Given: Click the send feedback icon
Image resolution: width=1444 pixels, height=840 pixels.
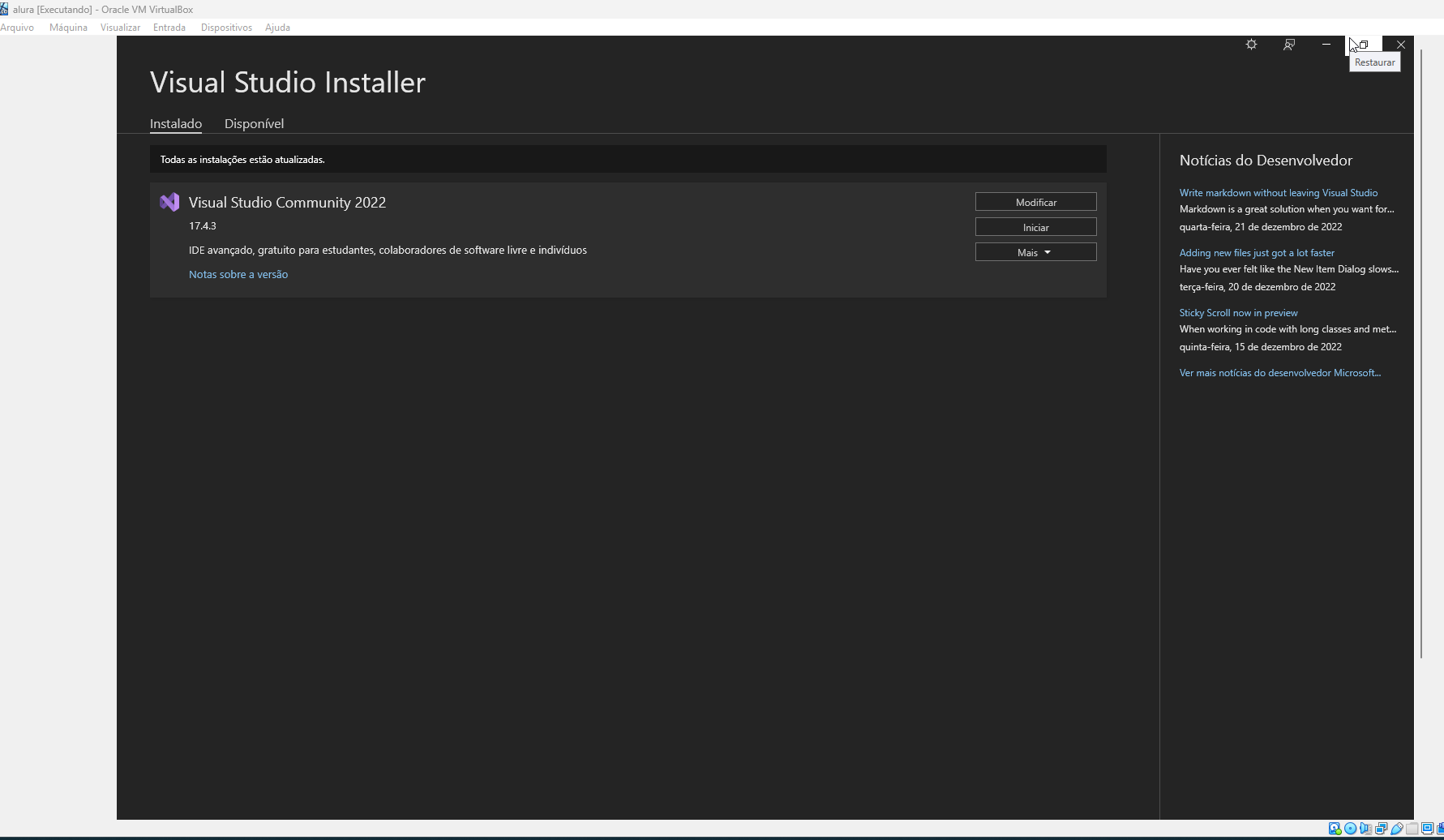Looking at the screenshot, I should (1289, 45).
